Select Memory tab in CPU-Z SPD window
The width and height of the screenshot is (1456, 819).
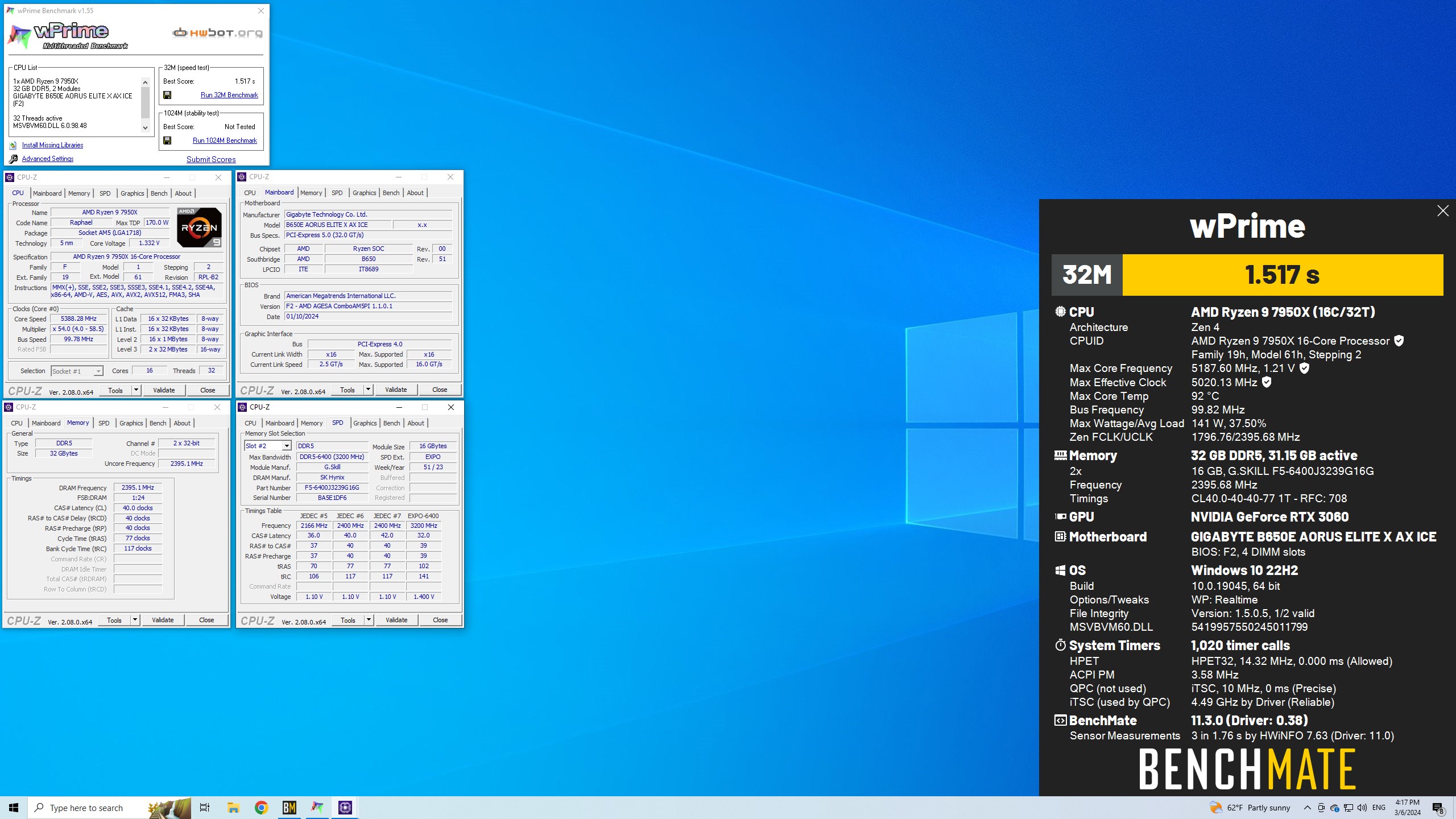[312, 423]
